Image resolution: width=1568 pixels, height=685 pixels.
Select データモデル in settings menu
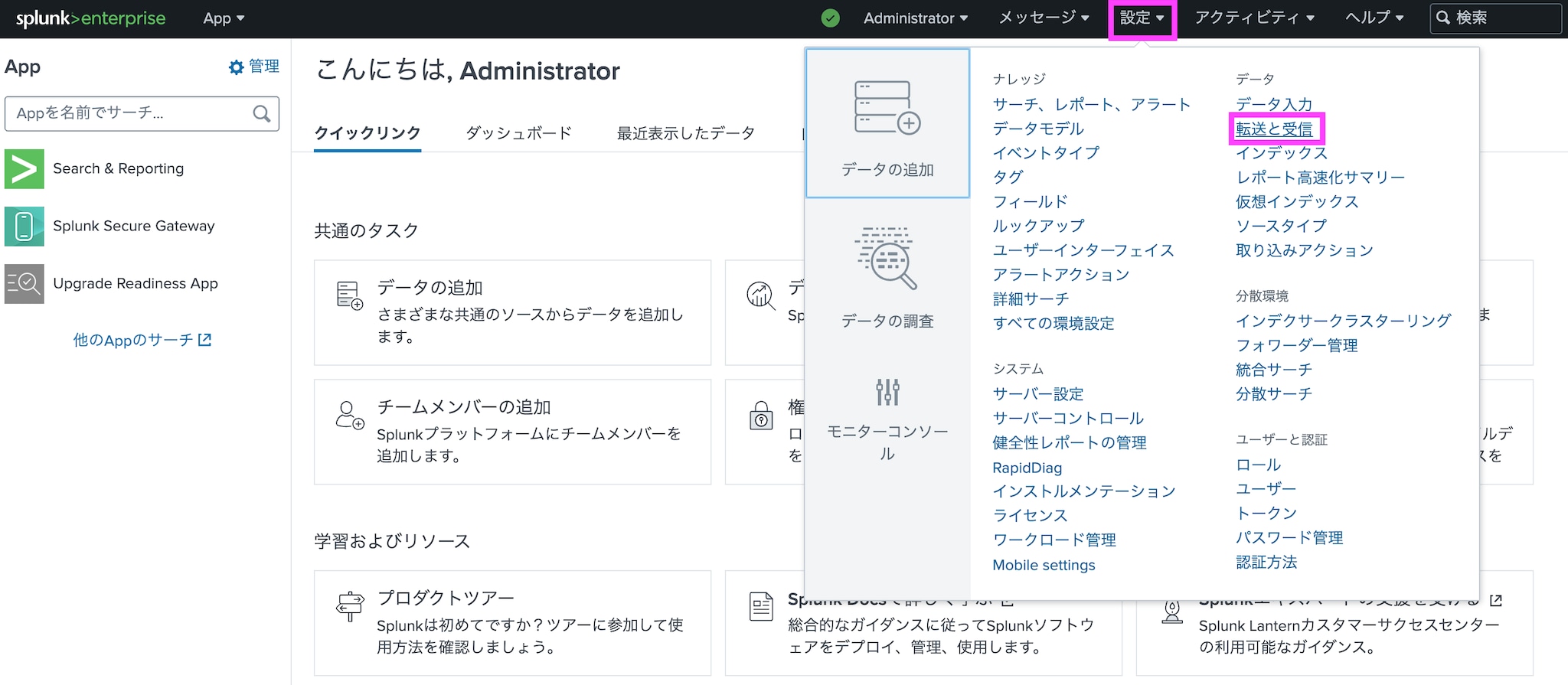pyautogui.click(x=1038, y=129)
